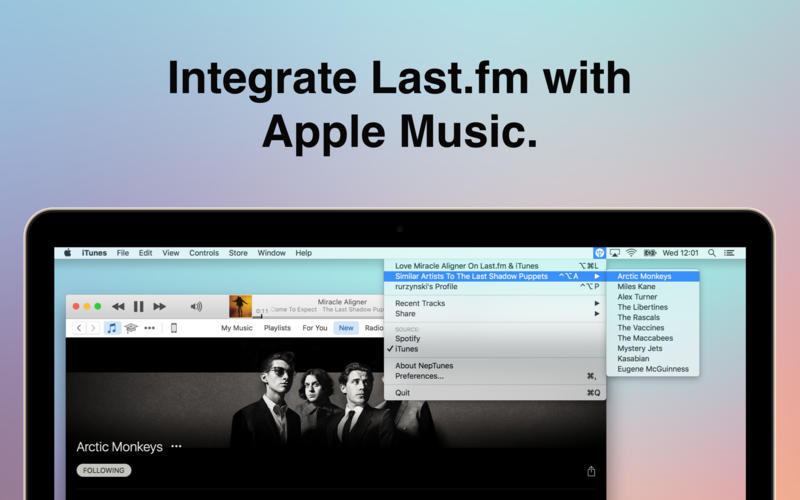Choose The Libertines in similar artists
Image resolution: width=800 pixels, height=500 pixels.
pyautogui.click(x=653, y=307)
